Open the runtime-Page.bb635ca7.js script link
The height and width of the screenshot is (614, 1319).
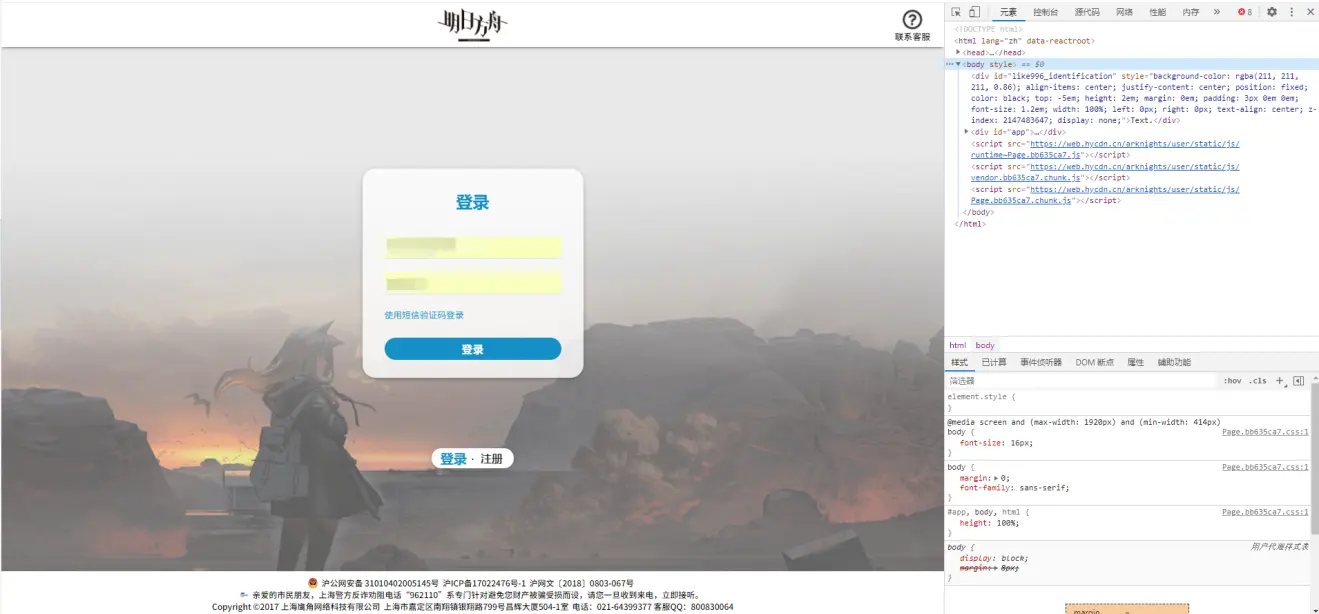1105,149
